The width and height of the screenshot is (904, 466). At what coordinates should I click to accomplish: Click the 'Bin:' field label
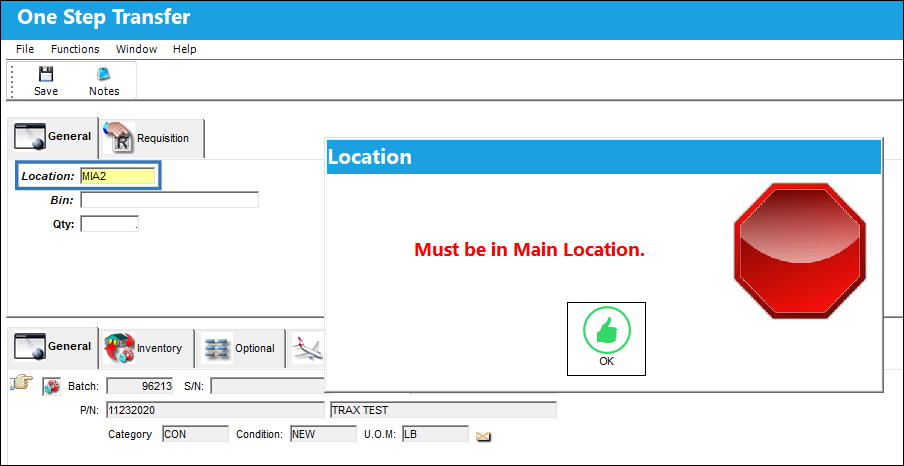pyautogui.click(x=62, y=200)
